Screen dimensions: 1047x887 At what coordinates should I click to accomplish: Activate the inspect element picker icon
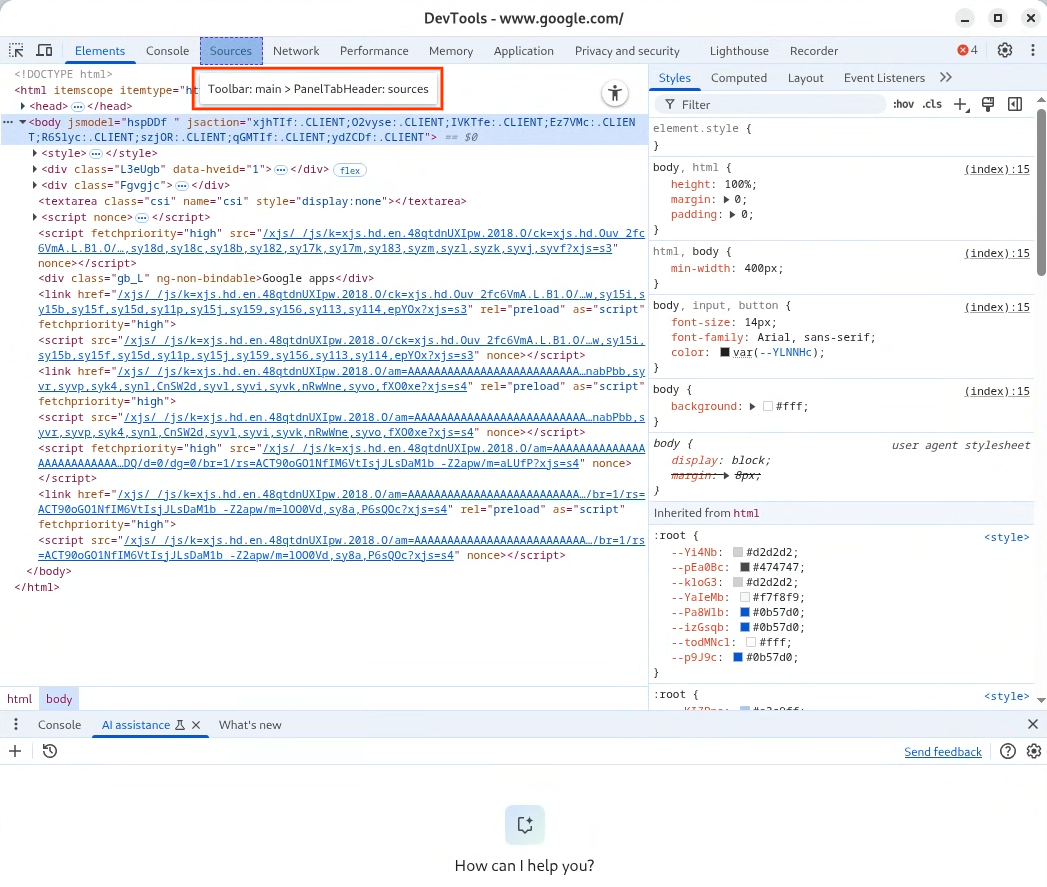pyautogui.click(x=17, y=51)
